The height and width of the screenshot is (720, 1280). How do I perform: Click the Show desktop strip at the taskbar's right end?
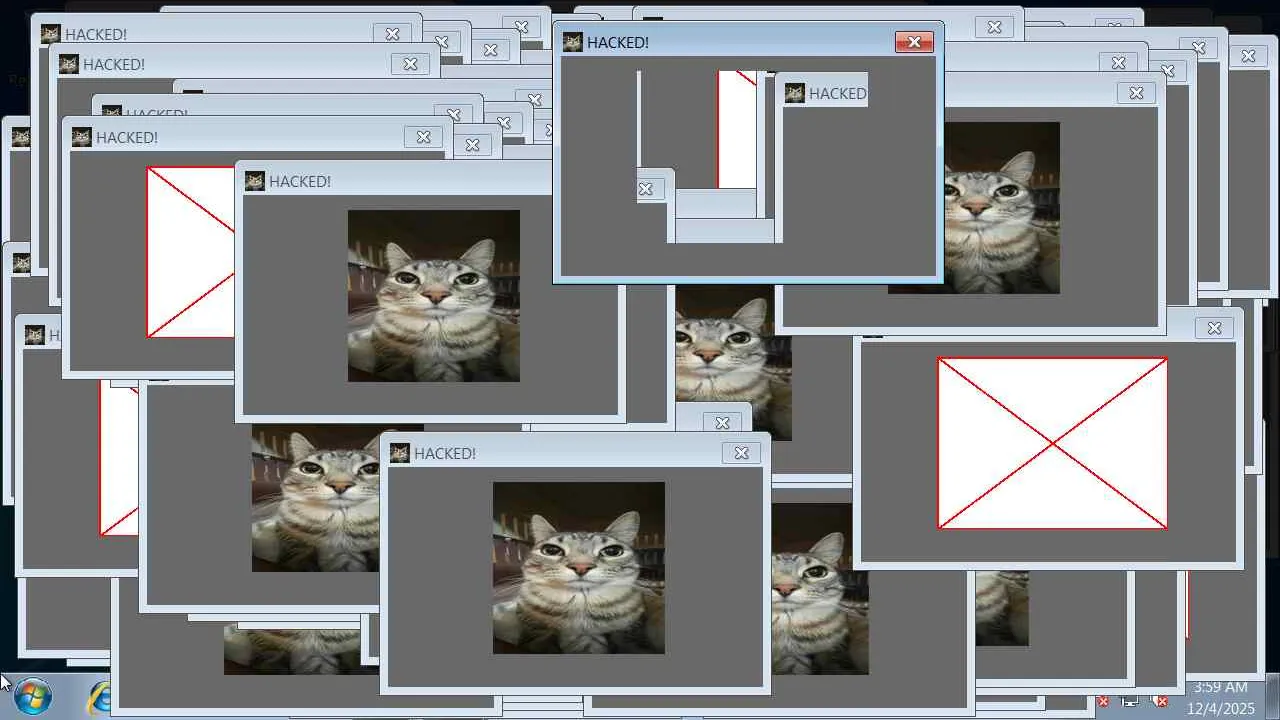tap(1273, 697)
